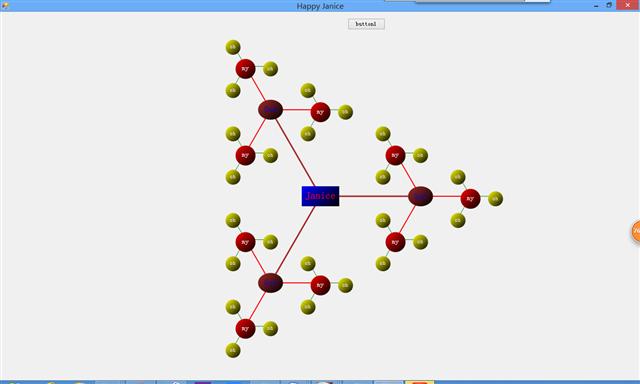Click the topmost red "my" node
The width and height of the screenshot is (640, 384).
click(x=245, y=69)
